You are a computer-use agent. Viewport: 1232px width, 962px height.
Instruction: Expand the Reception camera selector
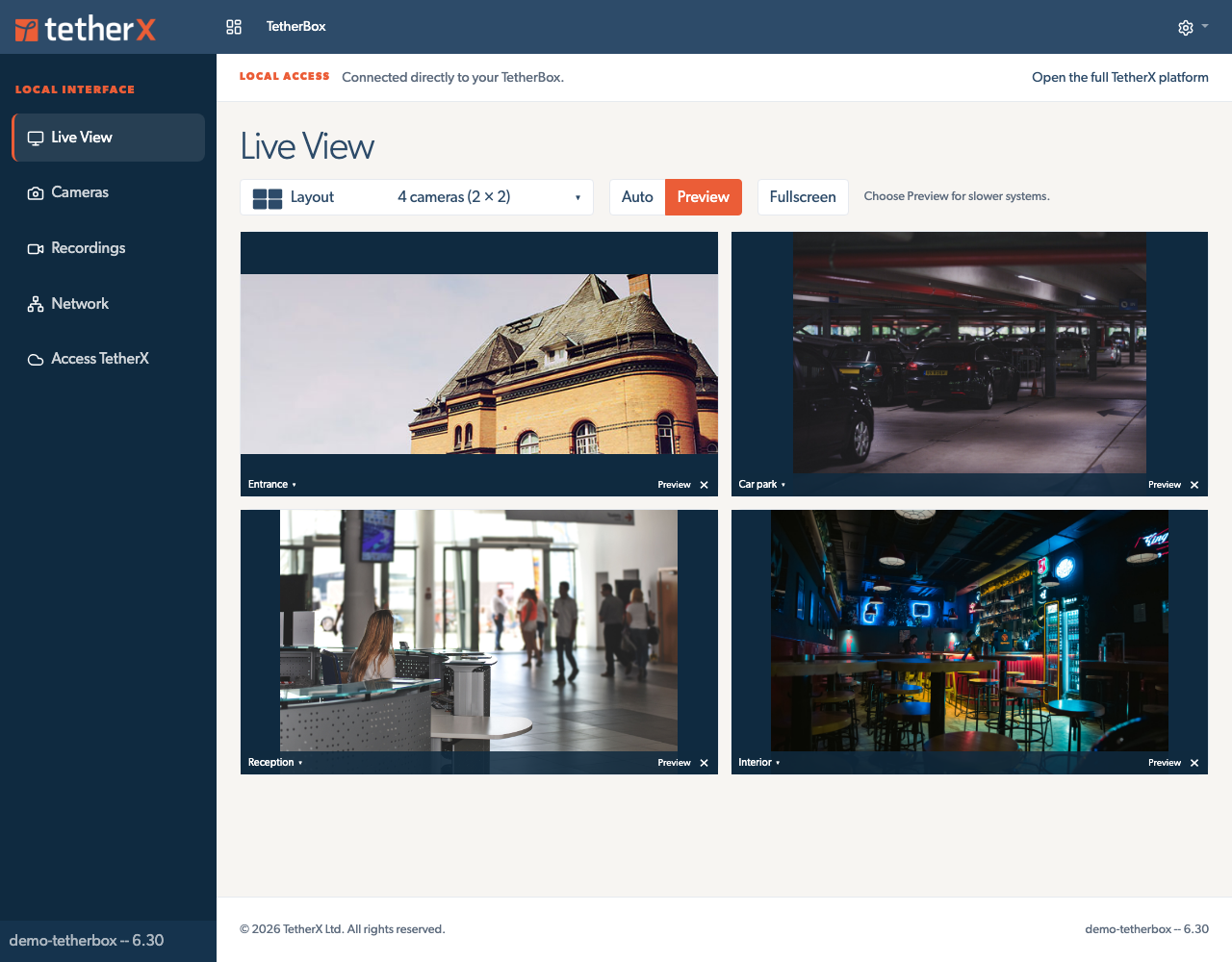(x=275, y=763)
